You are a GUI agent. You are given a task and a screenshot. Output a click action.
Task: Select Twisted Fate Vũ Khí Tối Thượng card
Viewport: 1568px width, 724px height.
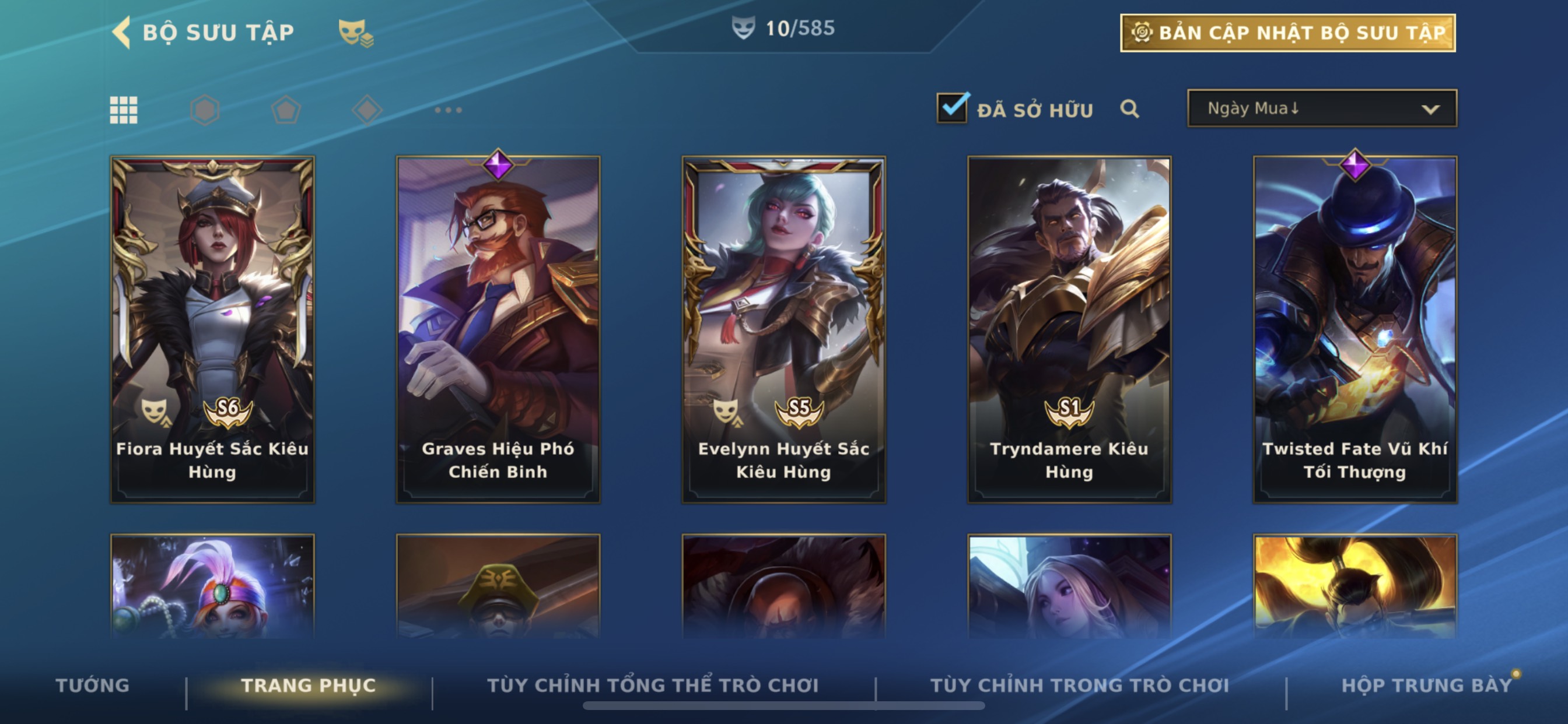1355,329
